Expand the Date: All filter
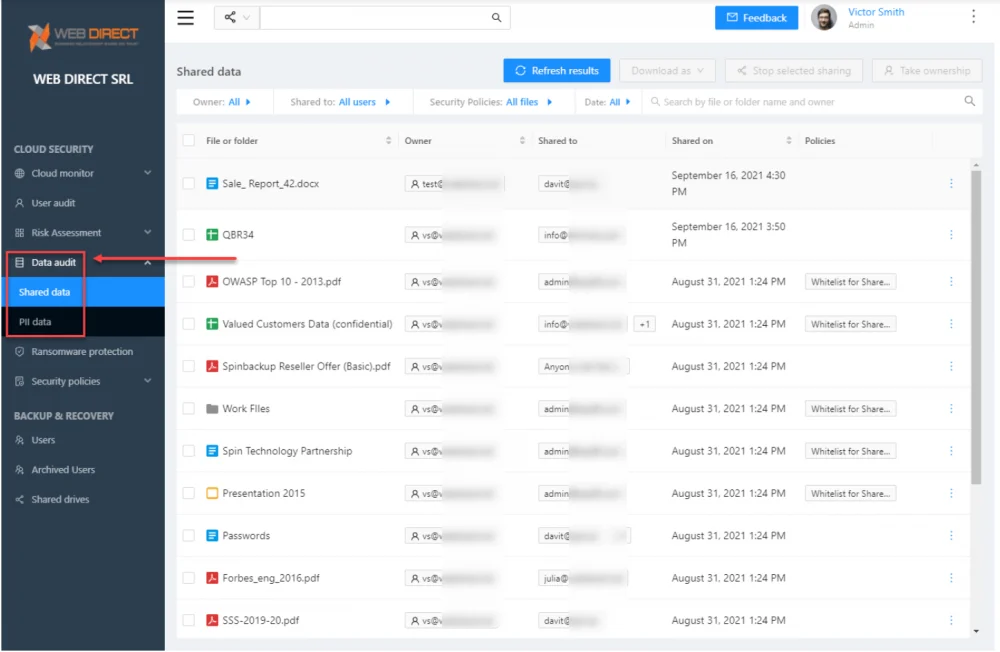Viewport: 1000px width, 652px height. pos(607,102)
